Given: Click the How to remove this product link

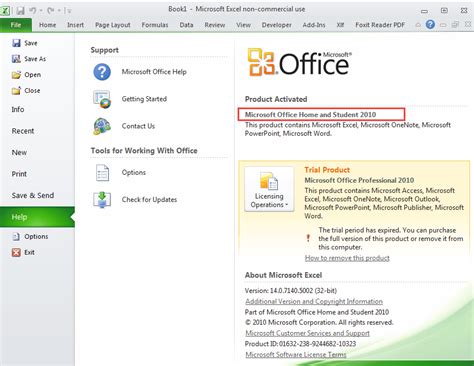Looking at the screenshot, I should pyautogui.click(x=347, y=258).
